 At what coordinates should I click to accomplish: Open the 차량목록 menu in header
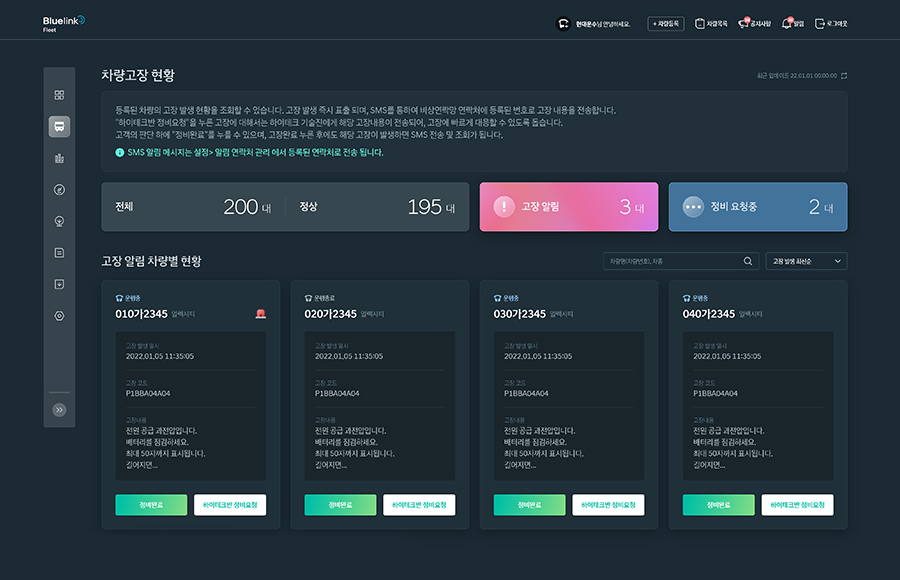point(711,23)
